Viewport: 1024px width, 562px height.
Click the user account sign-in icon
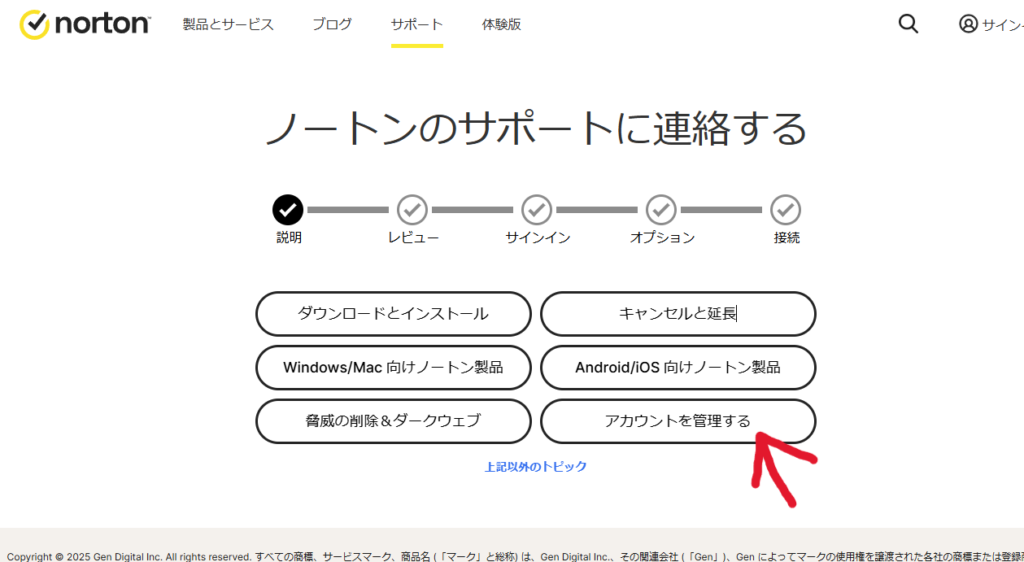pos(968,24)
